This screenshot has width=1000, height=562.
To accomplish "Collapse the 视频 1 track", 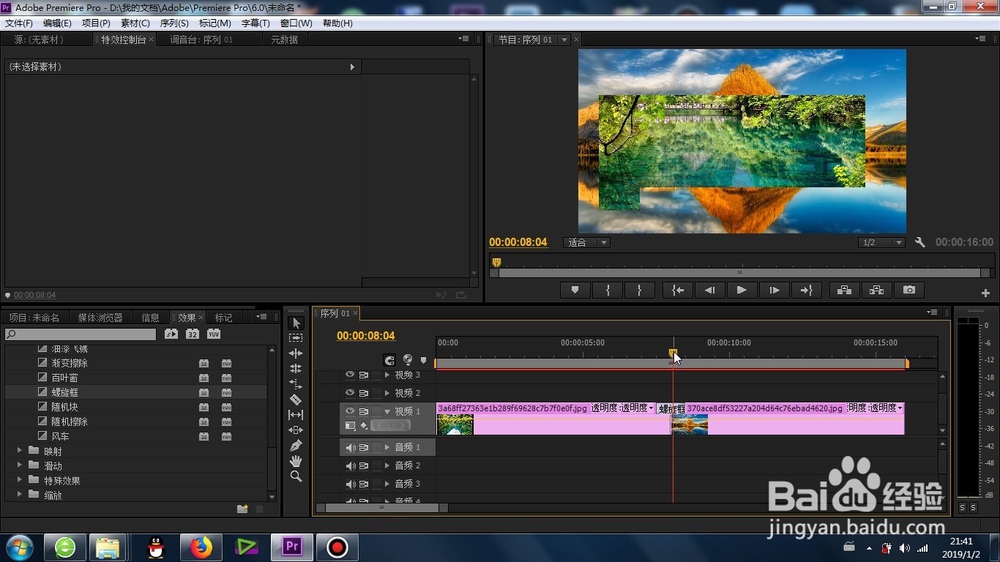I will click(387, 411).
